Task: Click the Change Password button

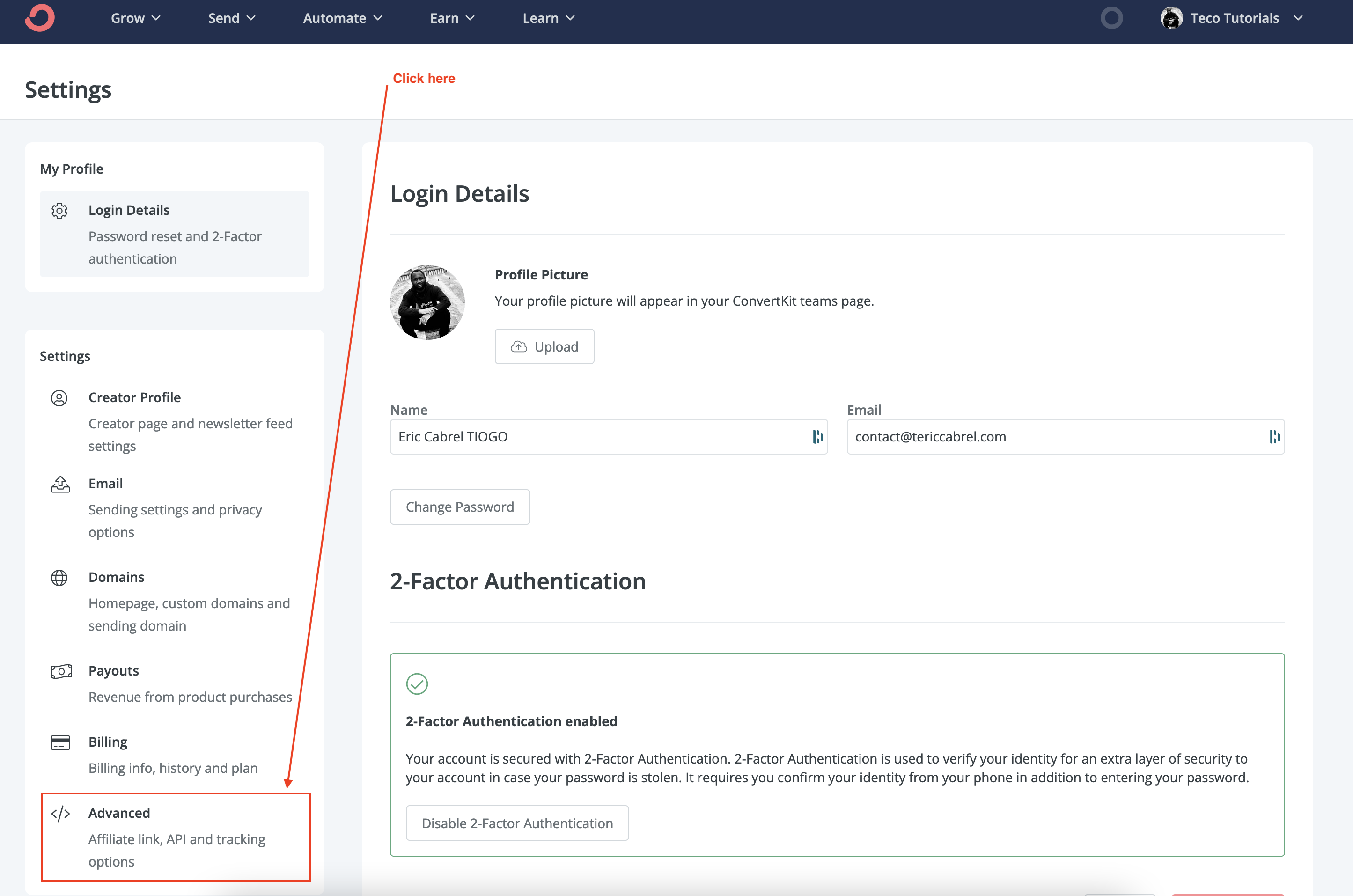Action: point(460,507)
